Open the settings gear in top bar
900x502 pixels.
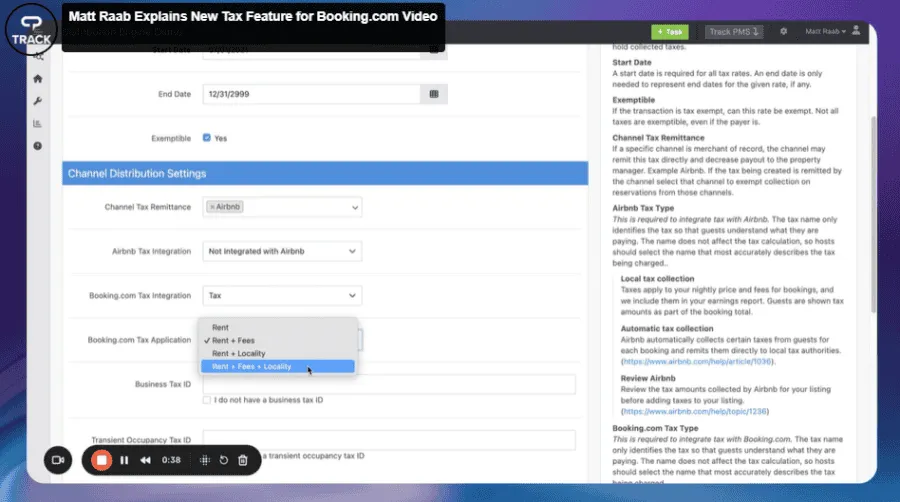click(x=783, y=32)
